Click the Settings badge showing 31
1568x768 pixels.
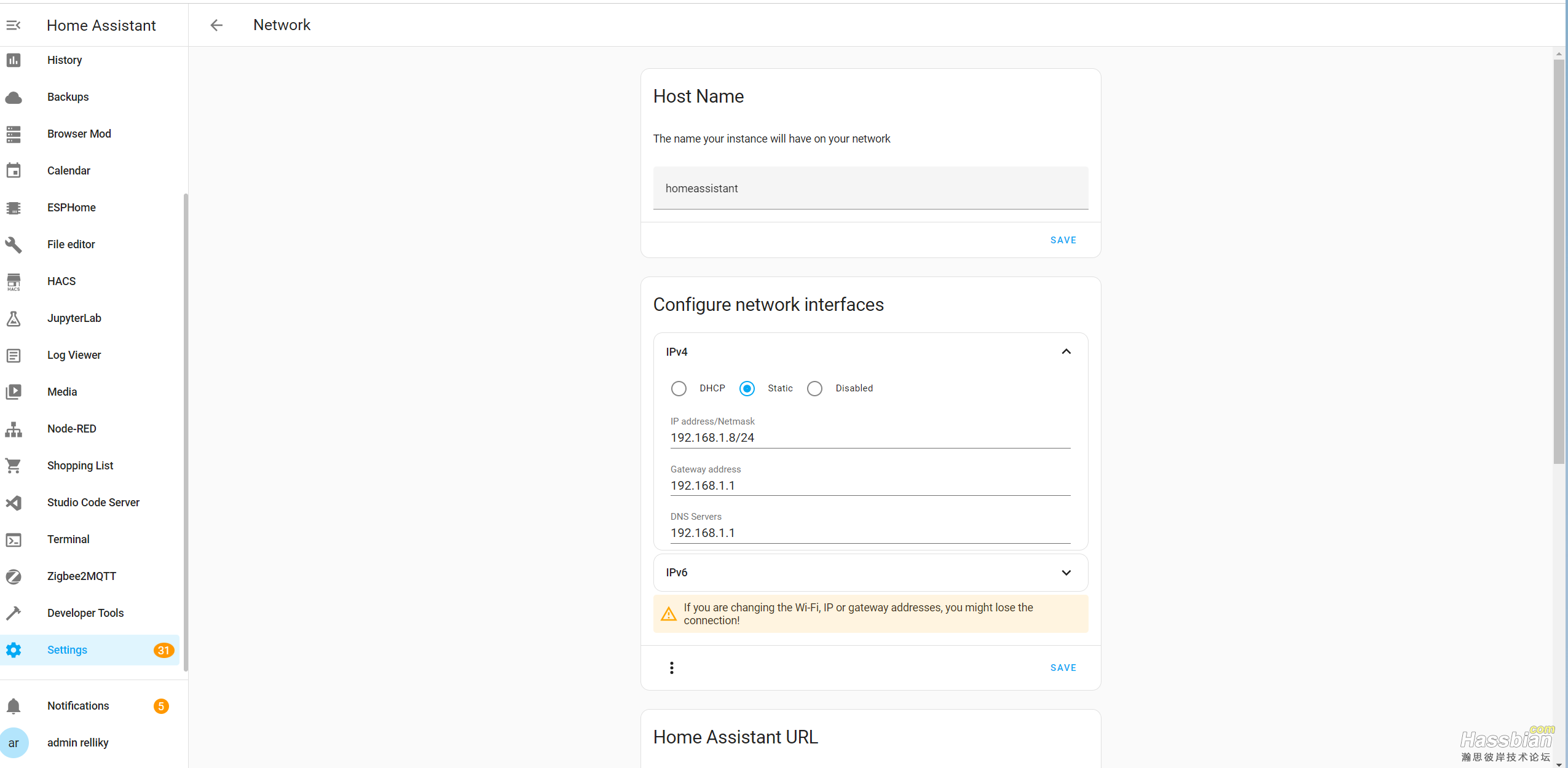[163, 650]
